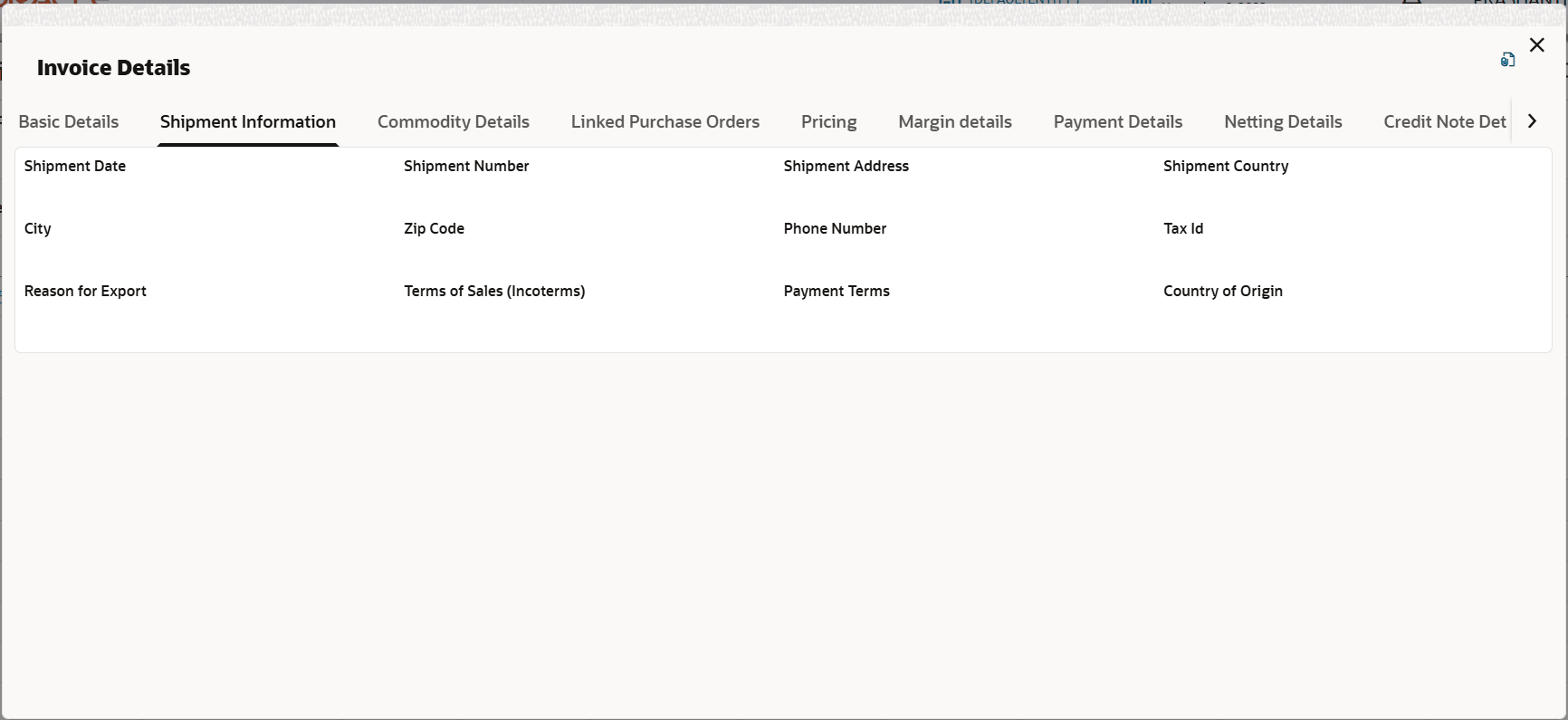
Task: Click the Zip Code label
Action: pyautogui.click(x=435, y=228)
